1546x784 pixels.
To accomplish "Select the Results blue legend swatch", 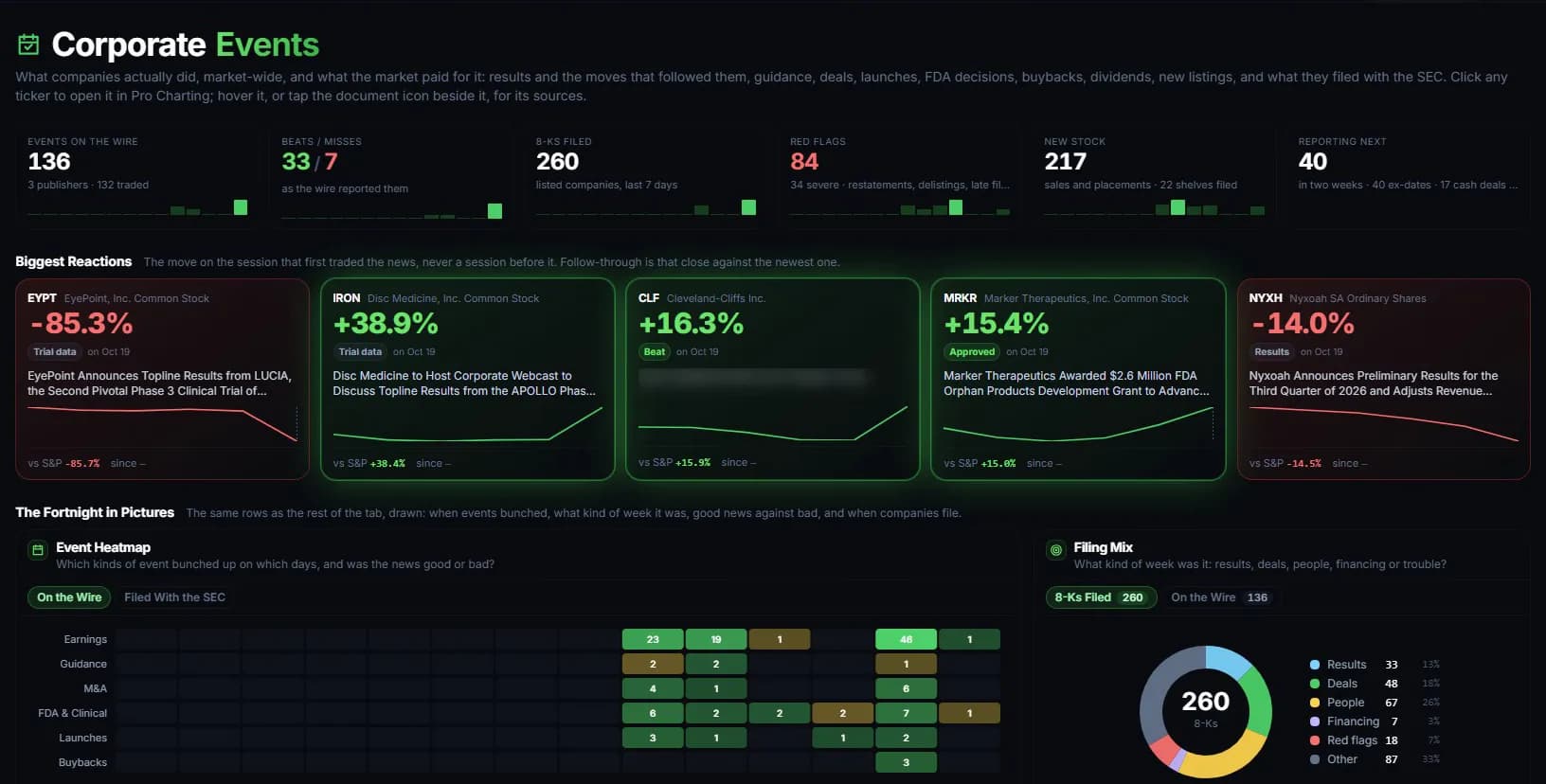I will click(x=1315, y=665).
